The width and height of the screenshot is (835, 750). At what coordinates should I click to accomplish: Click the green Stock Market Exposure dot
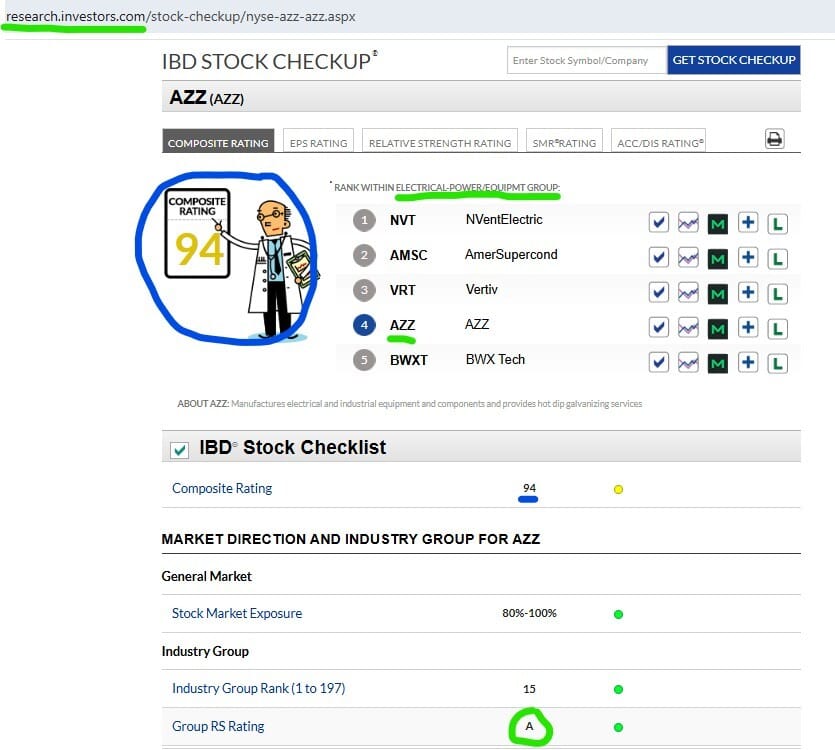point(618,614)
